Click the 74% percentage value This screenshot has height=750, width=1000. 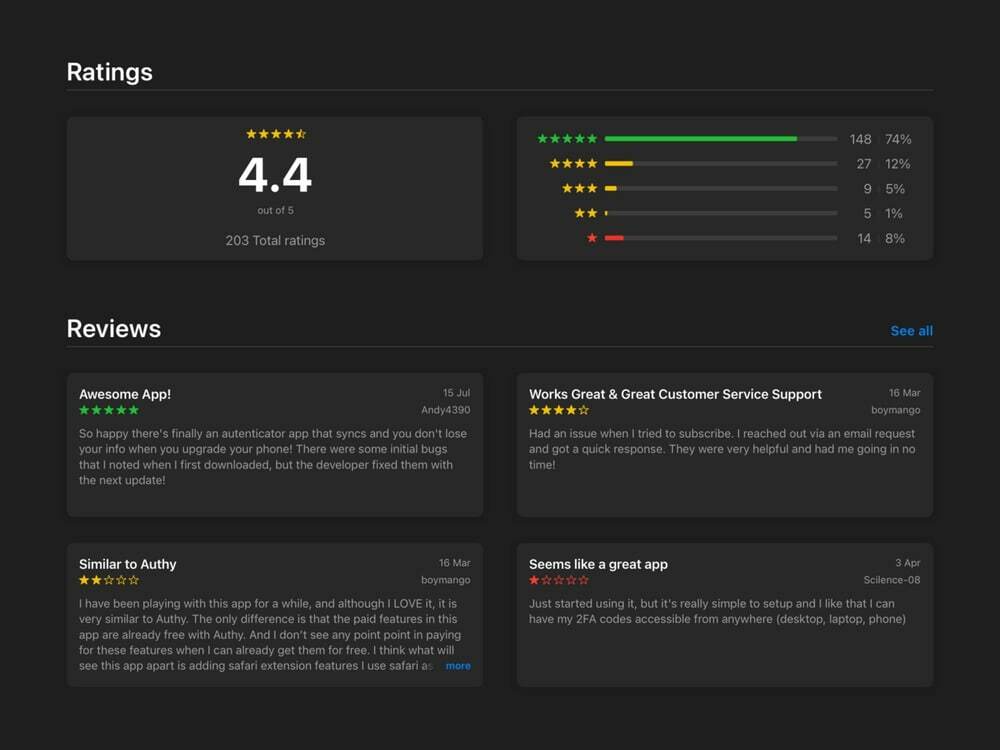[x=898, y=139]
